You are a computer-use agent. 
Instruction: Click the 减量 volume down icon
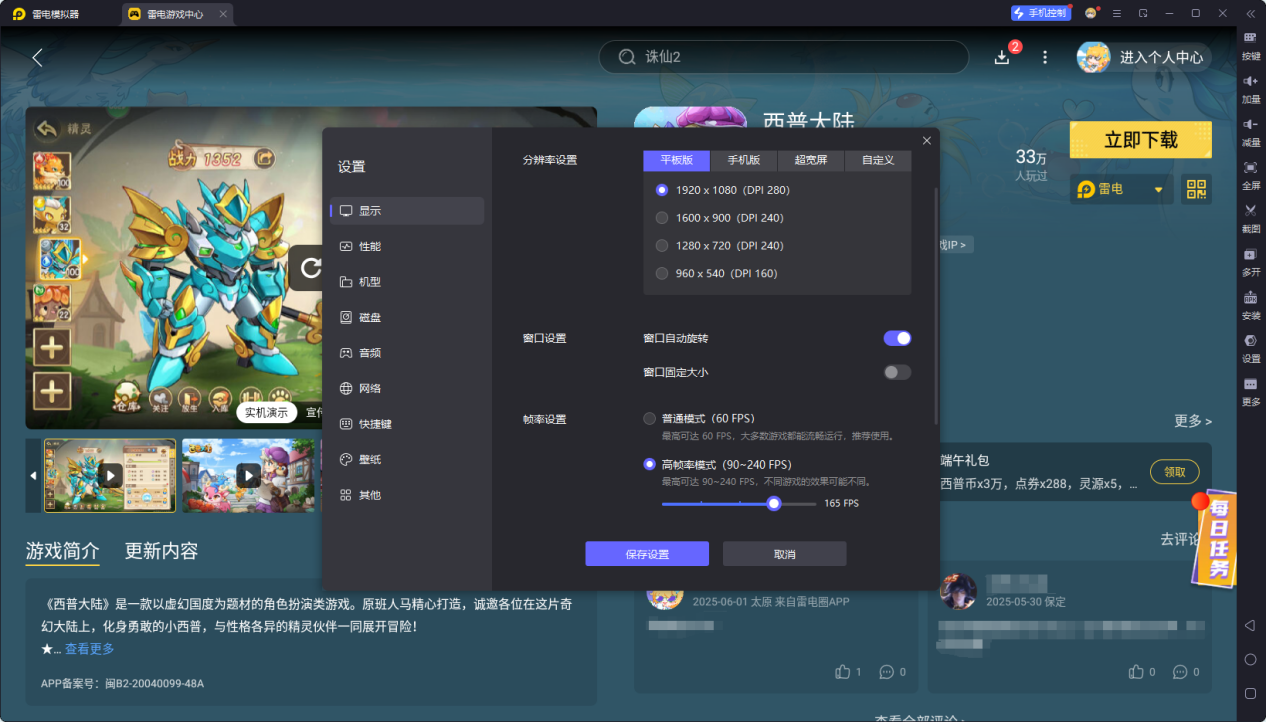pyautogui.click(x=1250, y=124)
